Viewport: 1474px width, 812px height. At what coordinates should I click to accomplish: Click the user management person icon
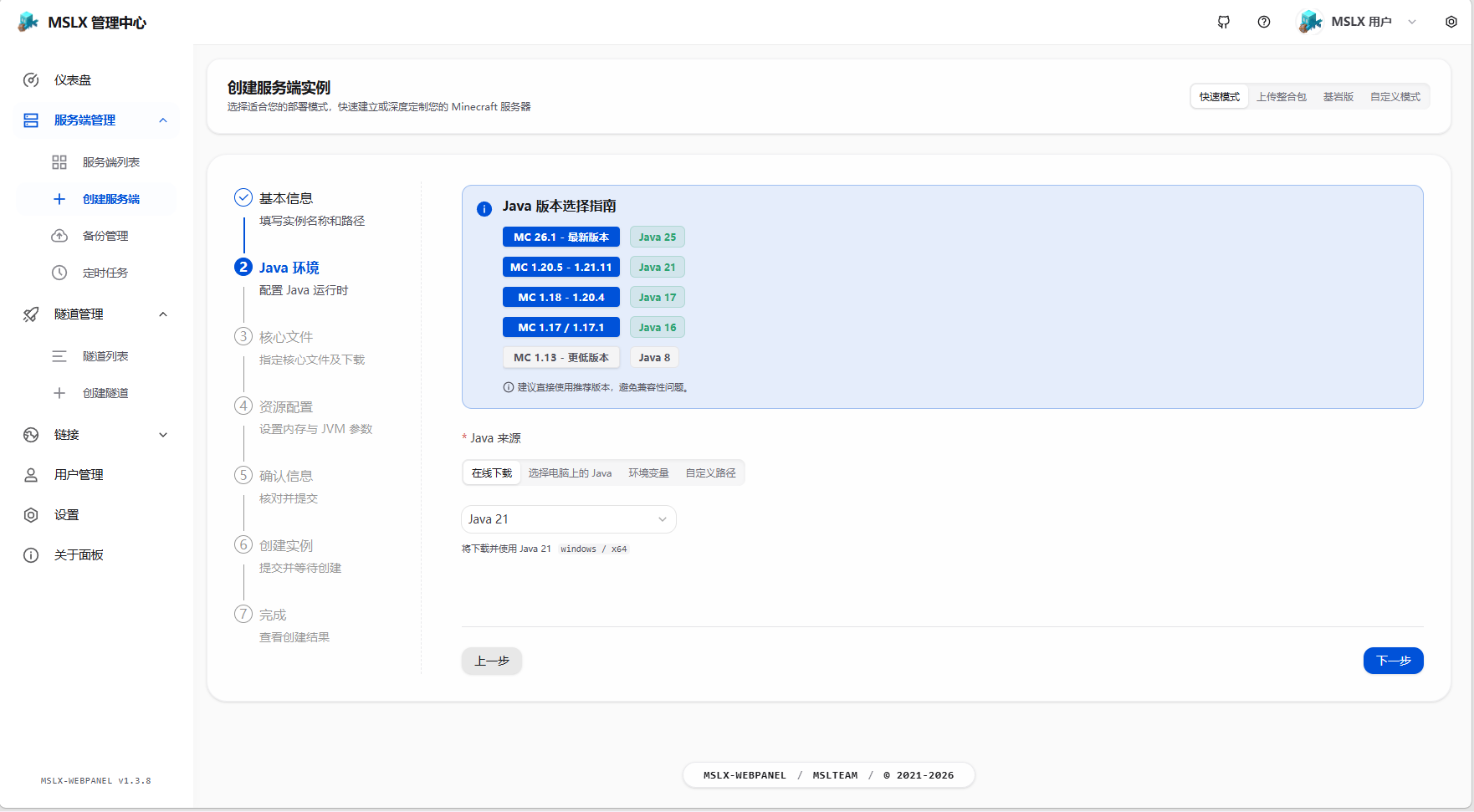pos(31,475)
